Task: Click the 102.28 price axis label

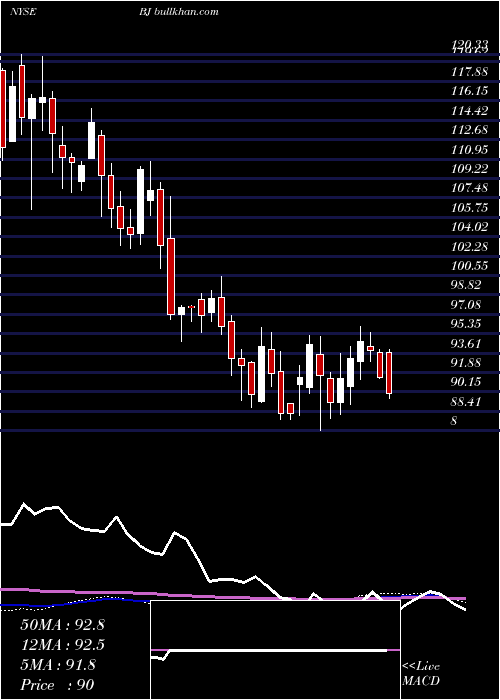Action: tap(469, 247)
